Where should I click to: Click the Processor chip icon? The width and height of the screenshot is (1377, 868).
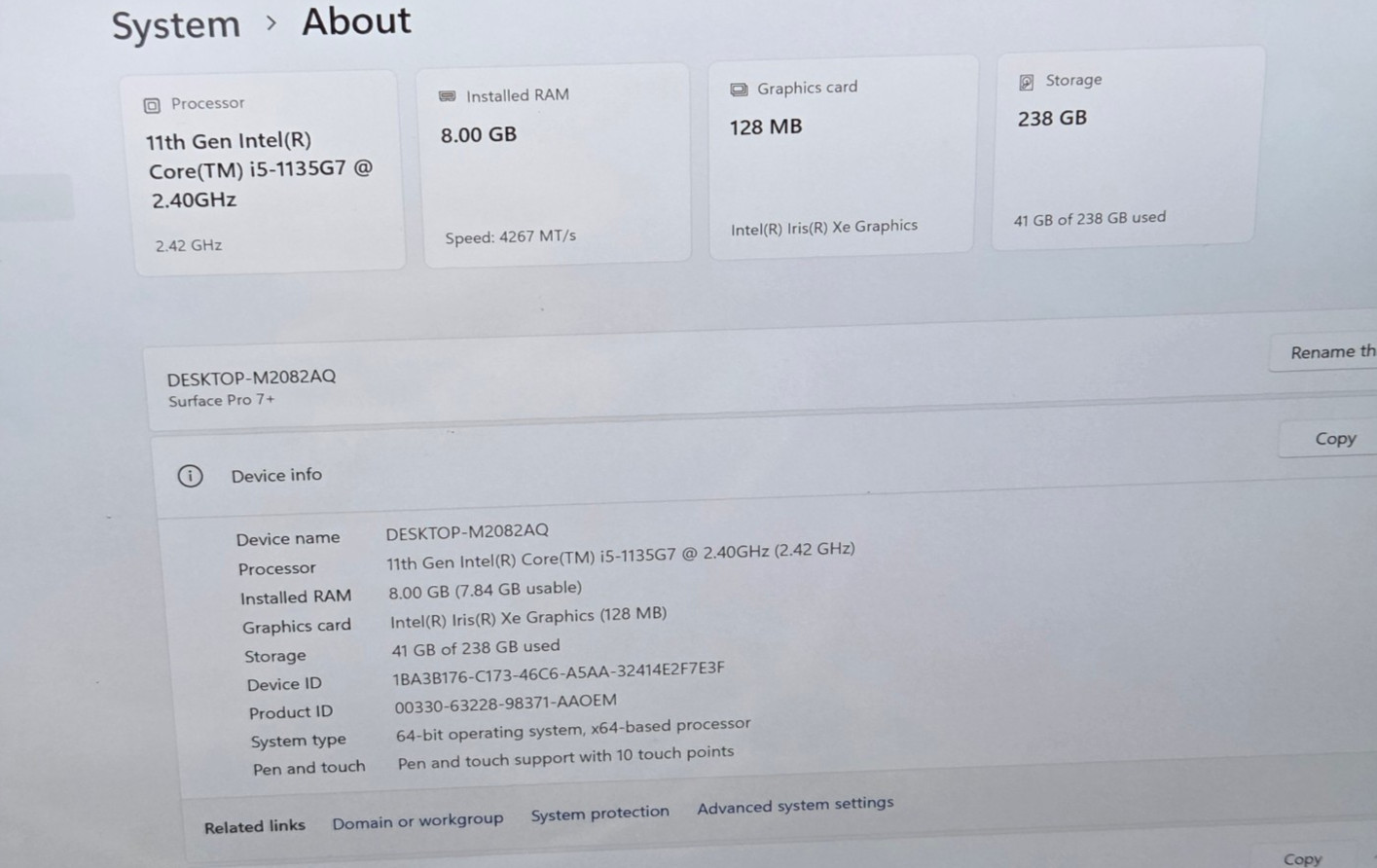(152, 105)
